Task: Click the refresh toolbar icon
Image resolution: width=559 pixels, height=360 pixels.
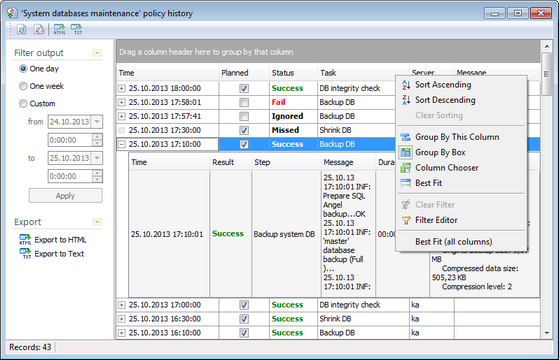Action: click(21, 30)
